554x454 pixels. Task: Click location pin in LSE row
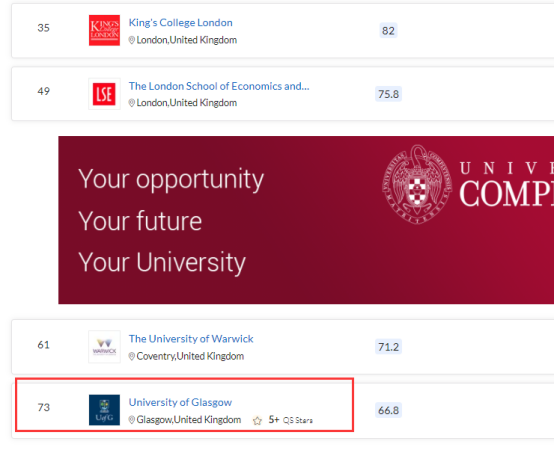tap(131, 103)
